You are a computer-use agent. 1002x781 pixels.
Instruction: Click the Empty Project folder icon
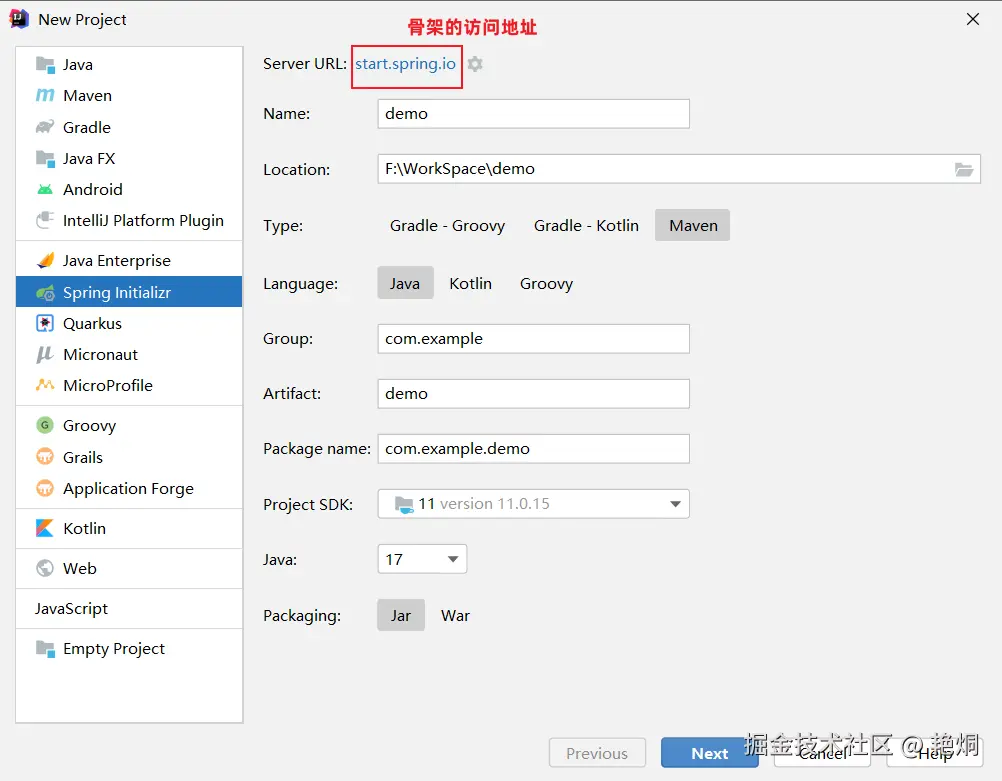point(45,649)
